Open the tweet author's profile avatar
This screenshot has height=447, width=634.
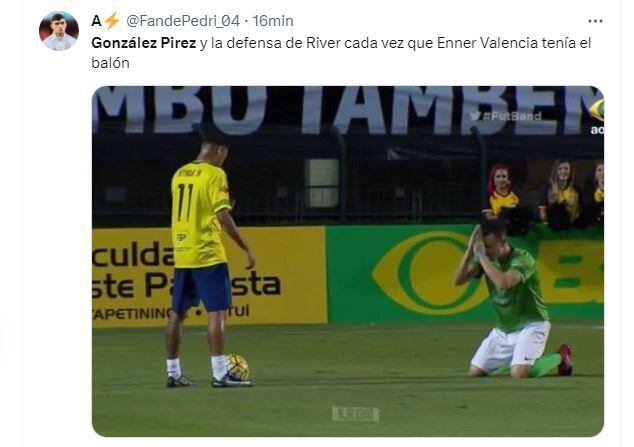coord(59,31)
